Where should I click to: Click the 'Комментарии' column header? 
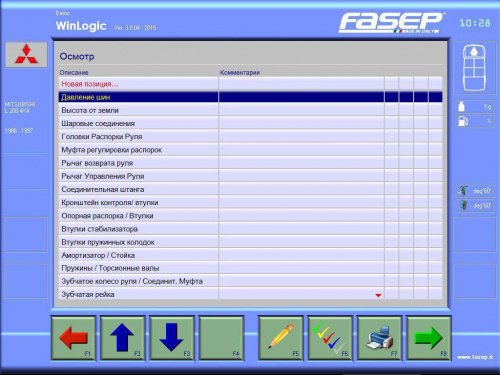tap(240, 72)
